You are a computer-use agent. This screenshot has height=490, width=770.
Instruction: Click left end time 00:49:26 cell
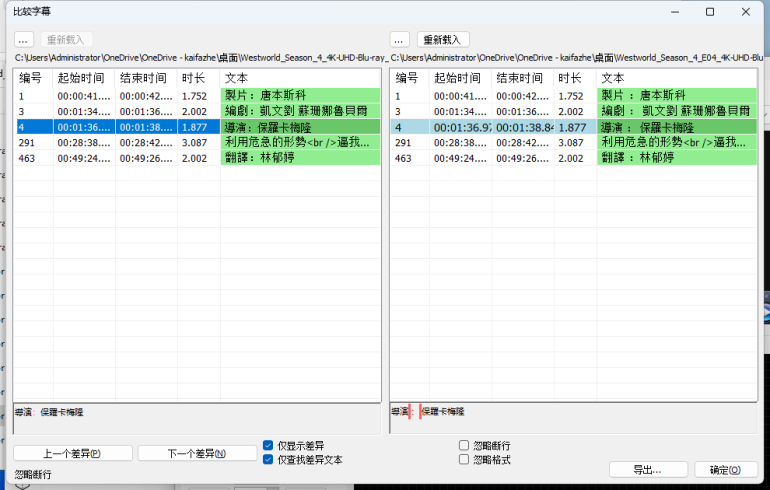(146, 158)
